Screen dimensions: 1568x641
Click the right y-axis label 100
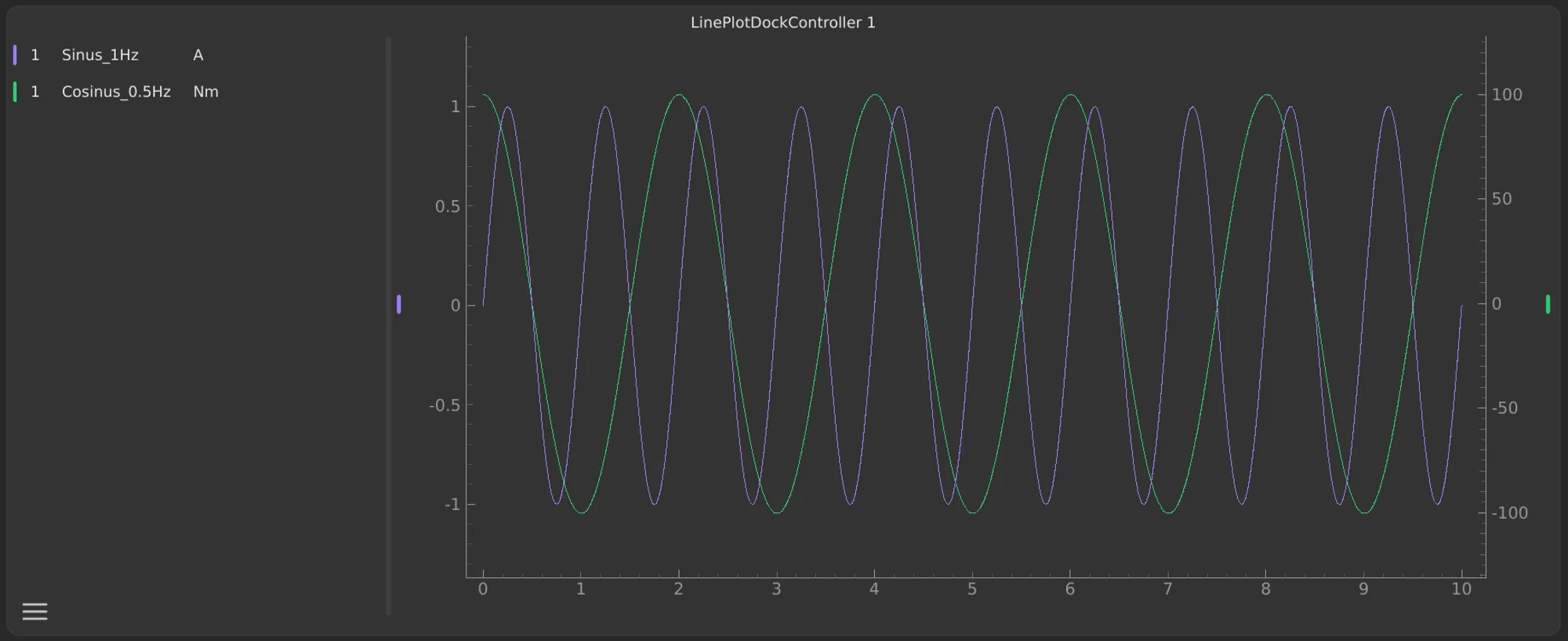[1506, 95]
